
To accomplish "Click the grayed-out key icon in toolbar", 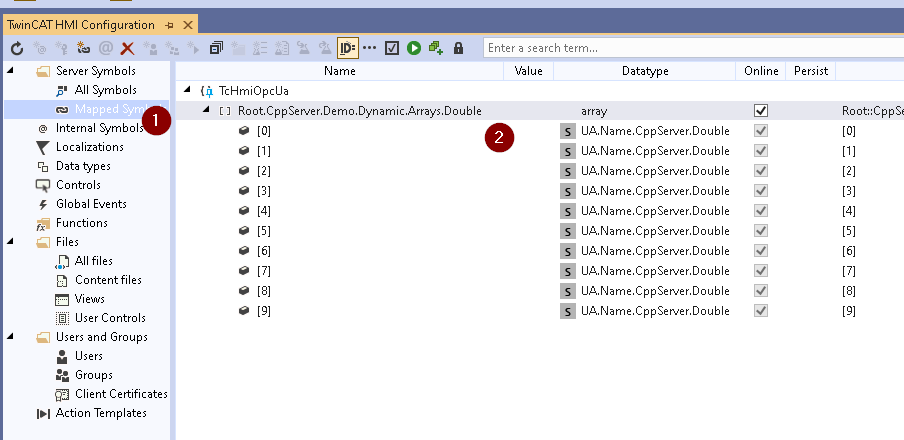I will tap(61, 48).
